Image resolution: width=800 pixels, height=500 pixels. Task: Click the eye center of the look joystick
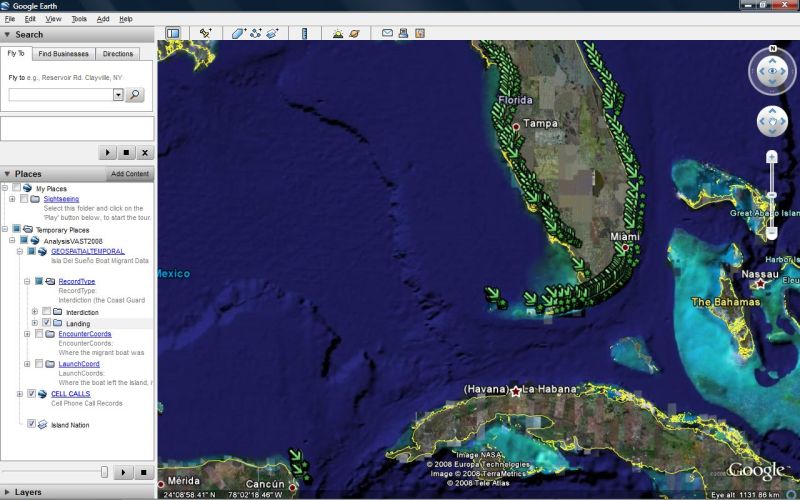point(772,71)
